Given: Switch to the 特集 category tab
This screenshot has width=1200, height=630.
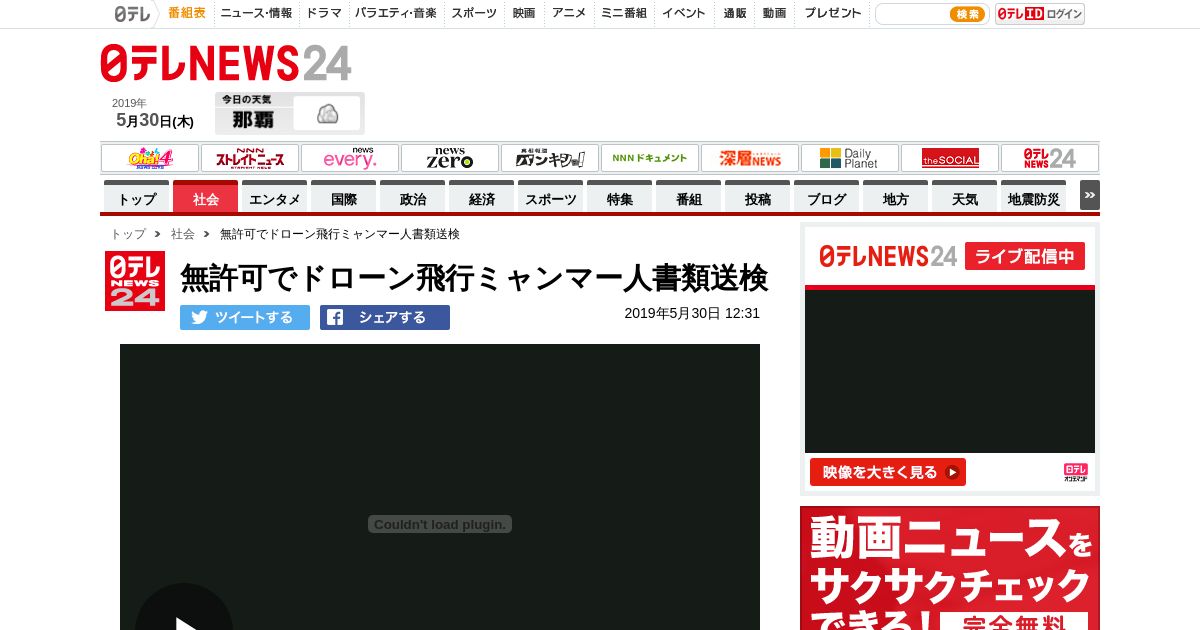Looking at the screenshot, I should [x=620, y=198].
